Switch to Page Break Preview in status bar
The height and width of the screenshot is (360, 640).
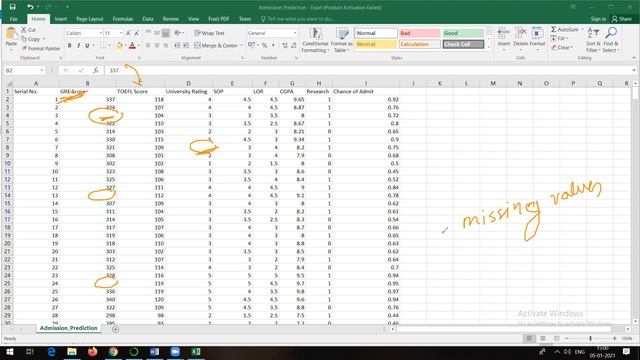556,338
